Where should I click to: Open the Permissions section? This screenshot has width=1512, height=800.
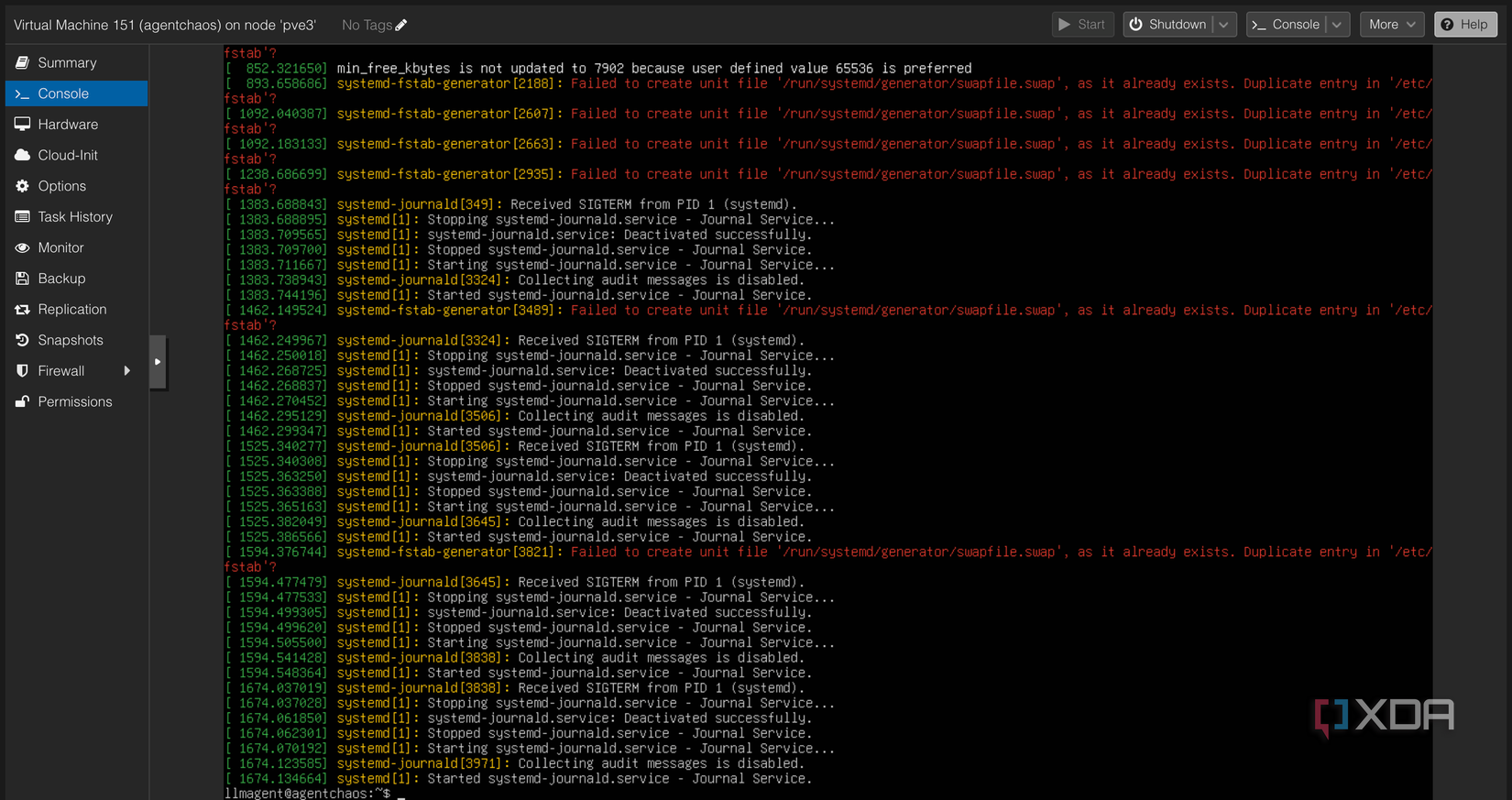(x=77, y=401)
